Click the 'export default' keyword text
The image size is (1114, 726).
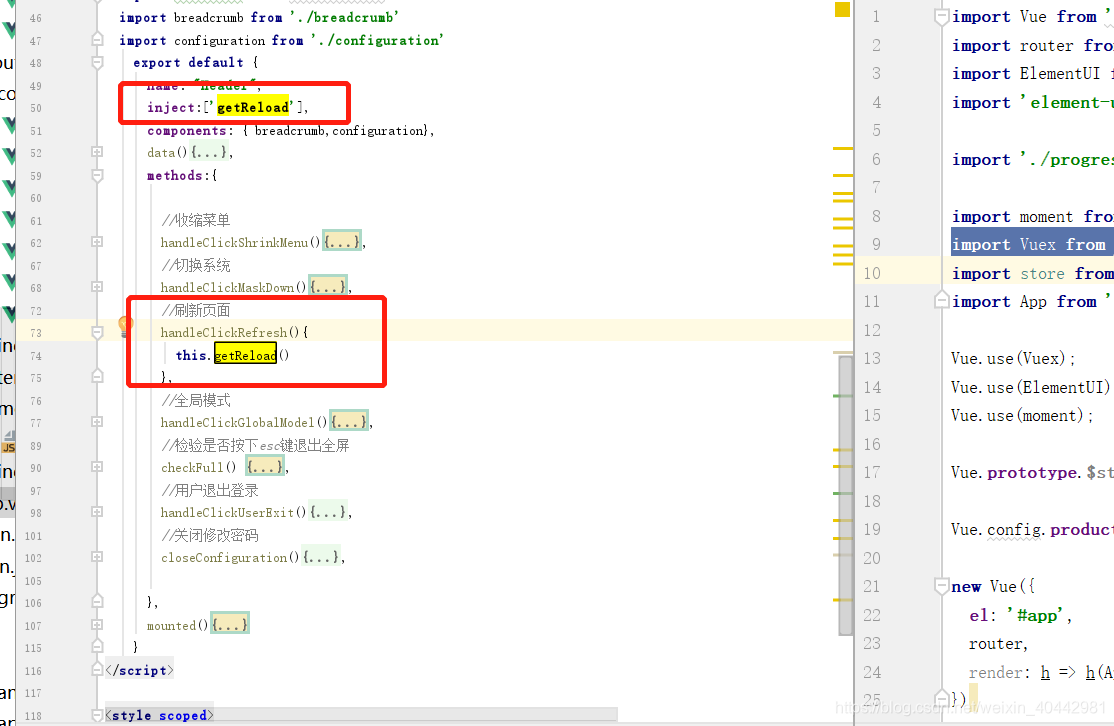click(x=188, y=63)
